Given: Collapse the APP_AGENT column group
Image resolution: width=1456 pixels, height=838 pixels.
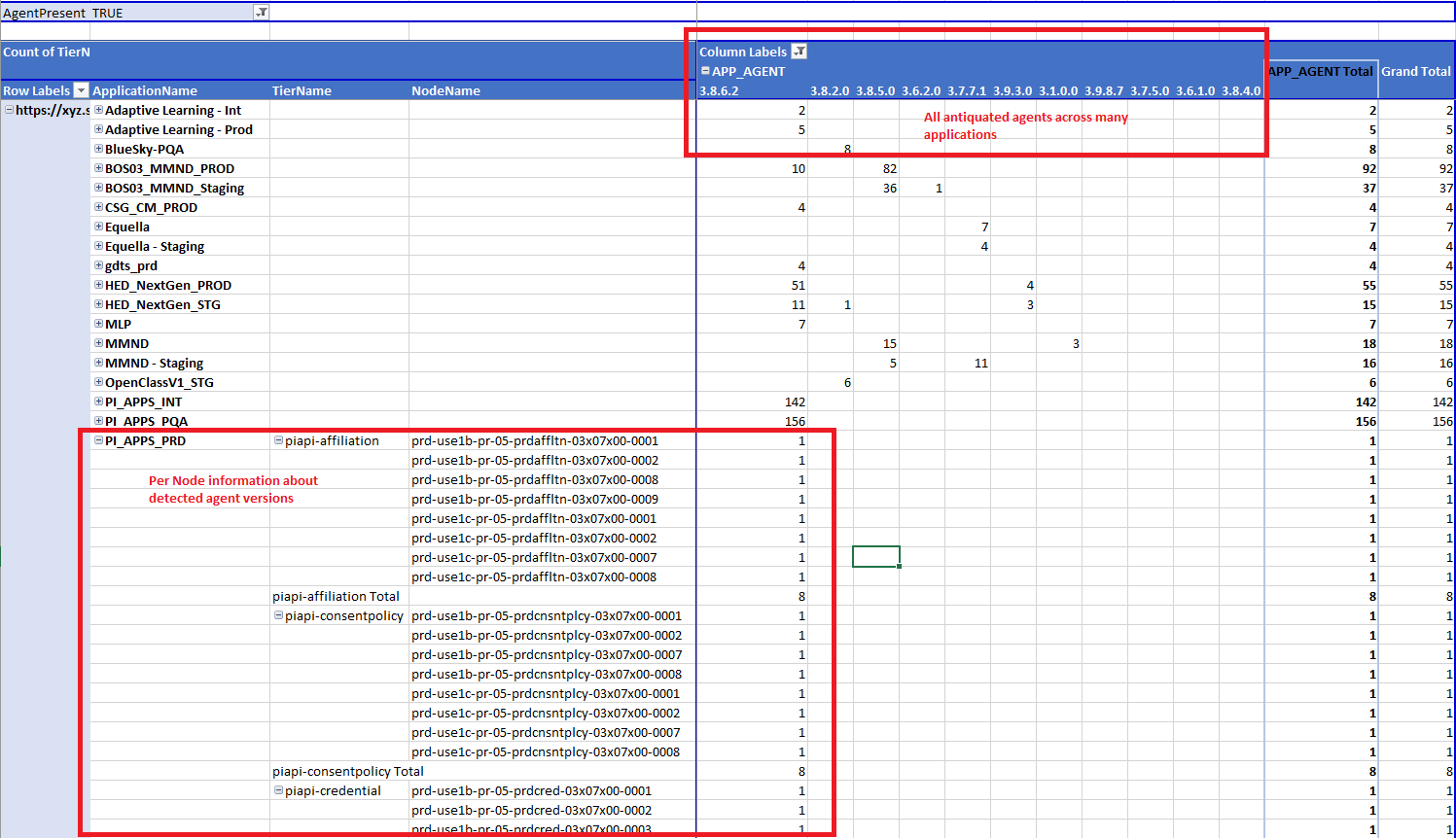Looking at the screenshot, I should coord(705,71).
